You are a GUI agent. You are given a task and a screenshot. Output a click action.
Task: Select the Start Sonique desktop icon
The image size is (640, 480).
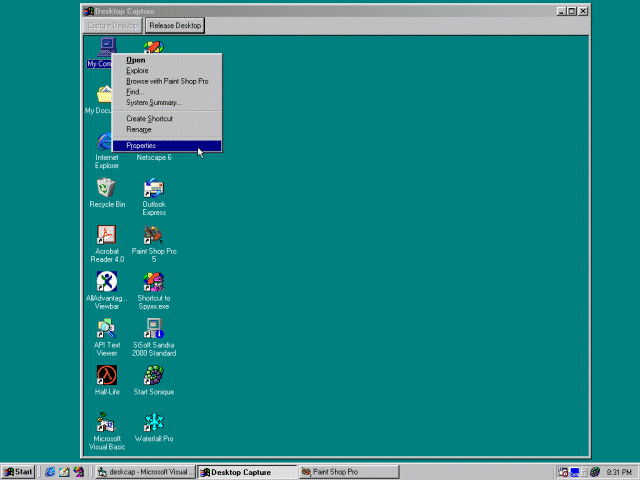coord(154,376)
